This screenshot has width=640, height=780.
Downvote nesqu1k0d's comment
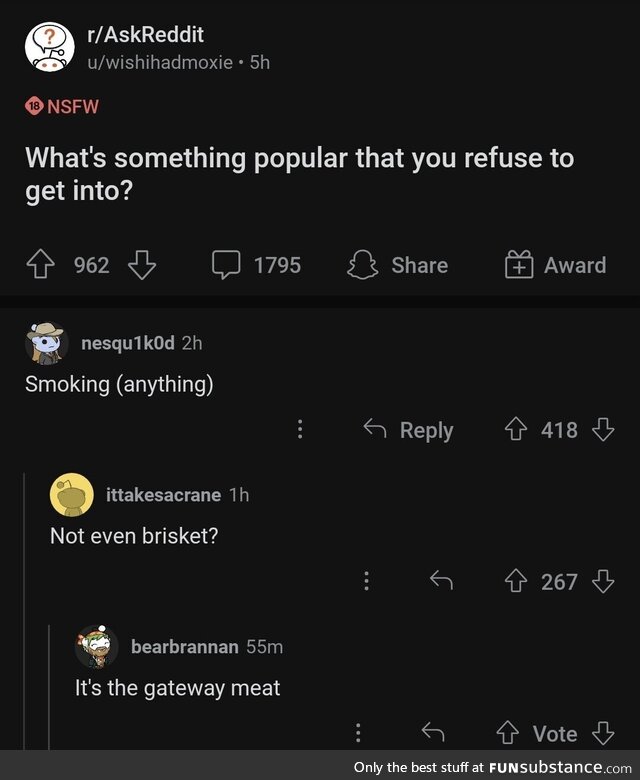pos(603,430)
